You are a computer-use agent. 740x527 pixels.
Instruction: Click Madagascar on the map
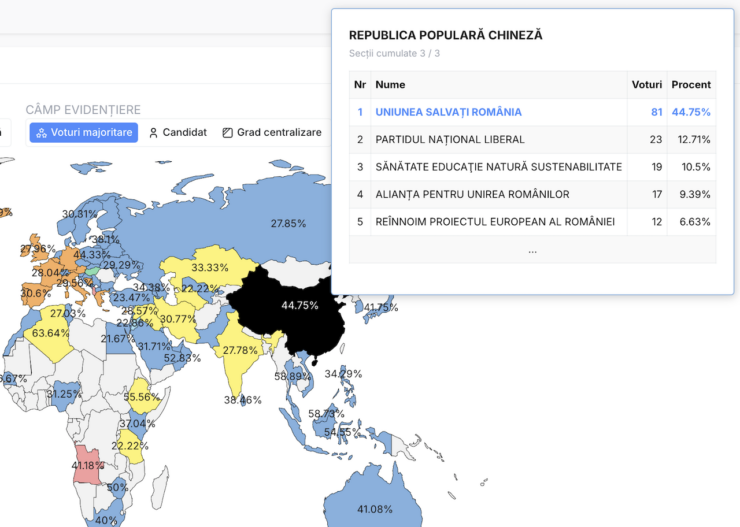click(161, 488)
